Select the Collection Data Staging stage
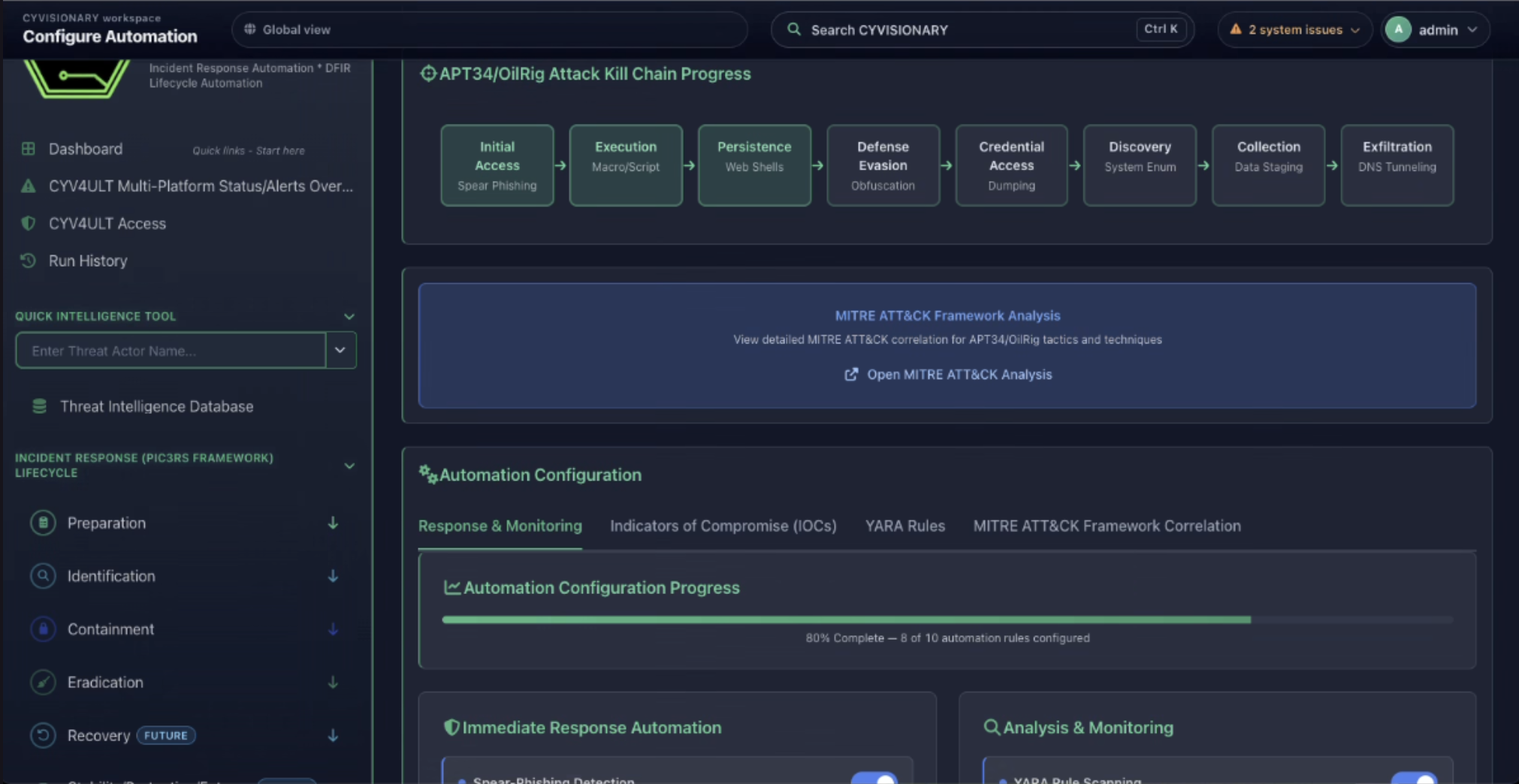 (x=1268, y=165)
